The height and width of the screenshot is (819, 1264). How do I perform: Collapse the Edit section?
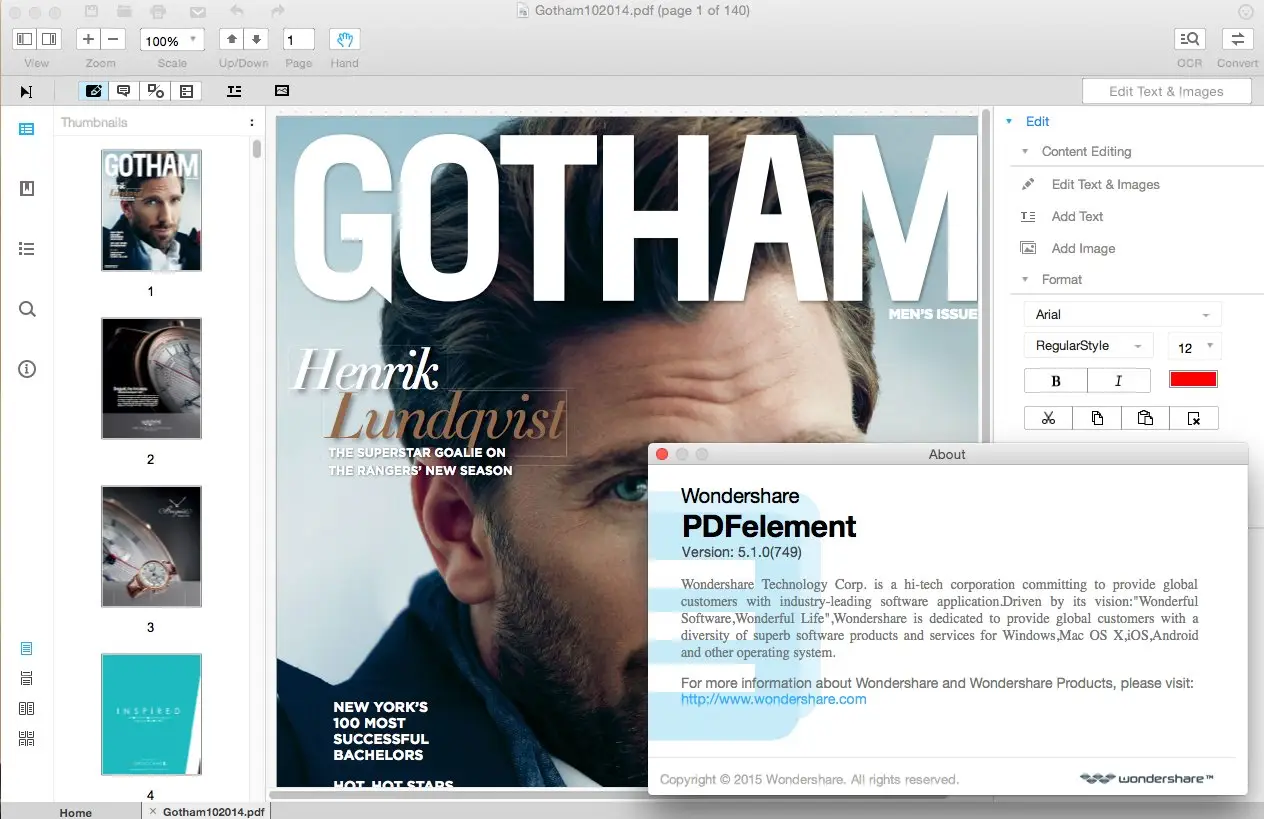(x=1009, y=121)
